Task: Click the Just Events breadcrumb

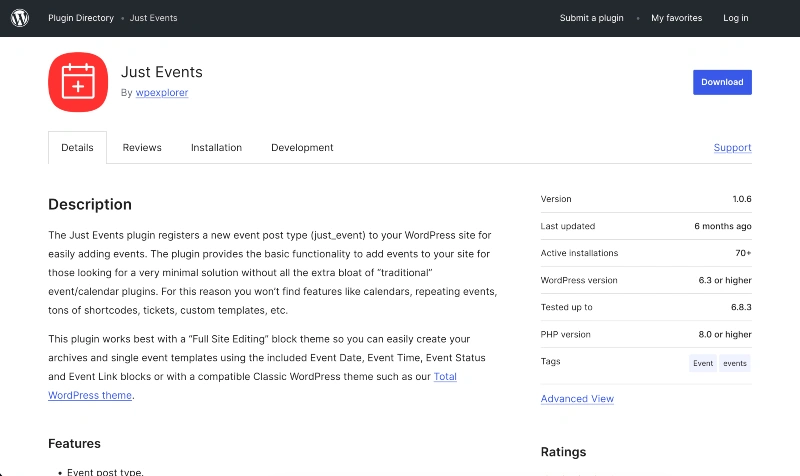Action: tap(154, 18)
